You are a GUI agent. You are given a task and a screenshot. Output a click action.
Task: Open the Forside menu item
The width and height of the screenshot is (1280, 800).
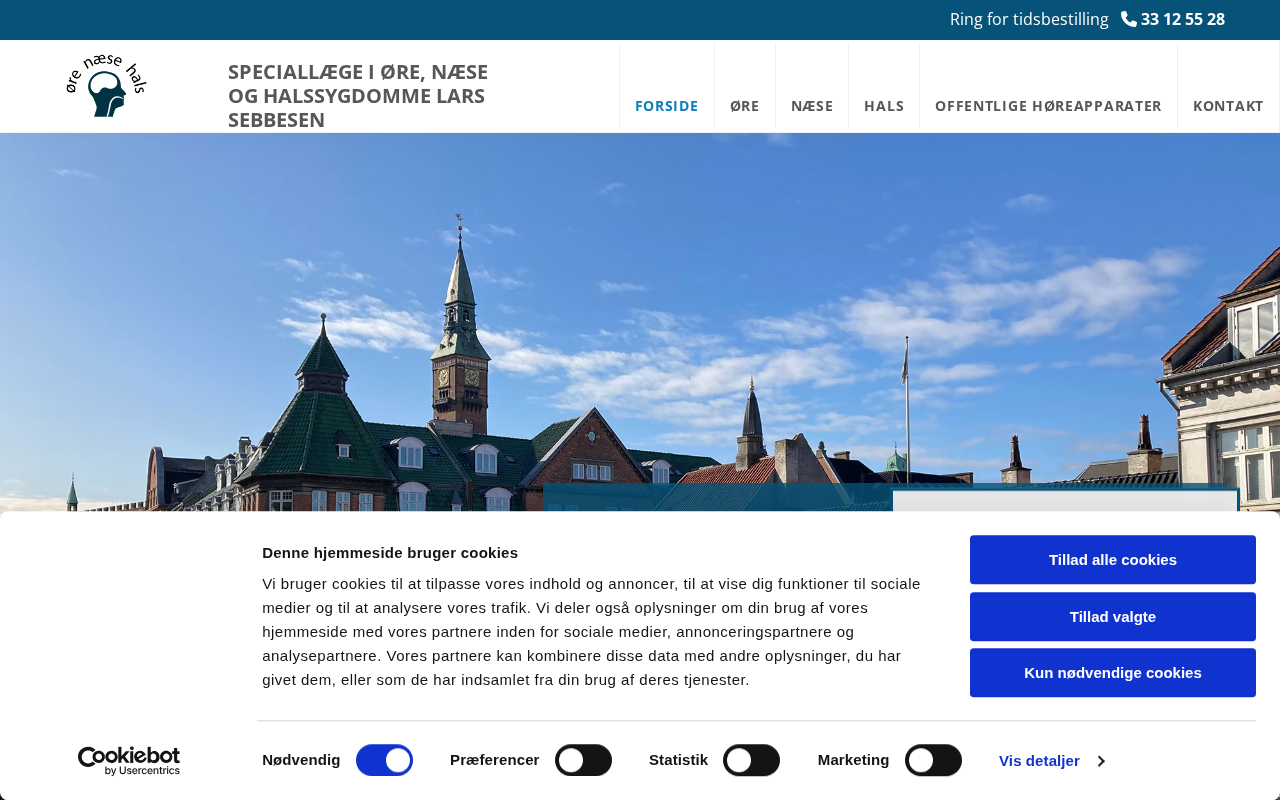pyautogui.click(x=667, y=106)
